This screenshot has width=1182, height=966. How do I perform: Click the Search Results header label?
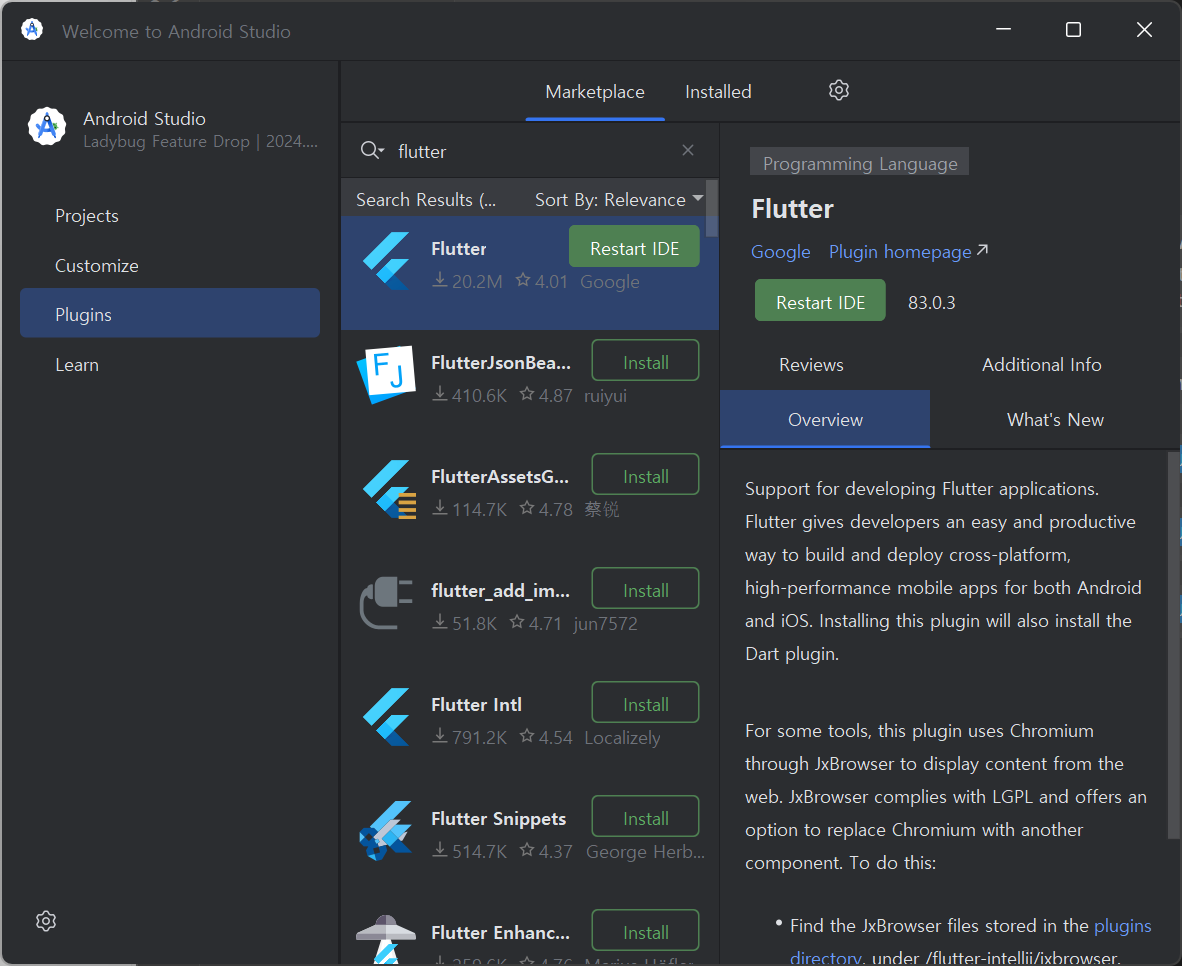(426, 200)
